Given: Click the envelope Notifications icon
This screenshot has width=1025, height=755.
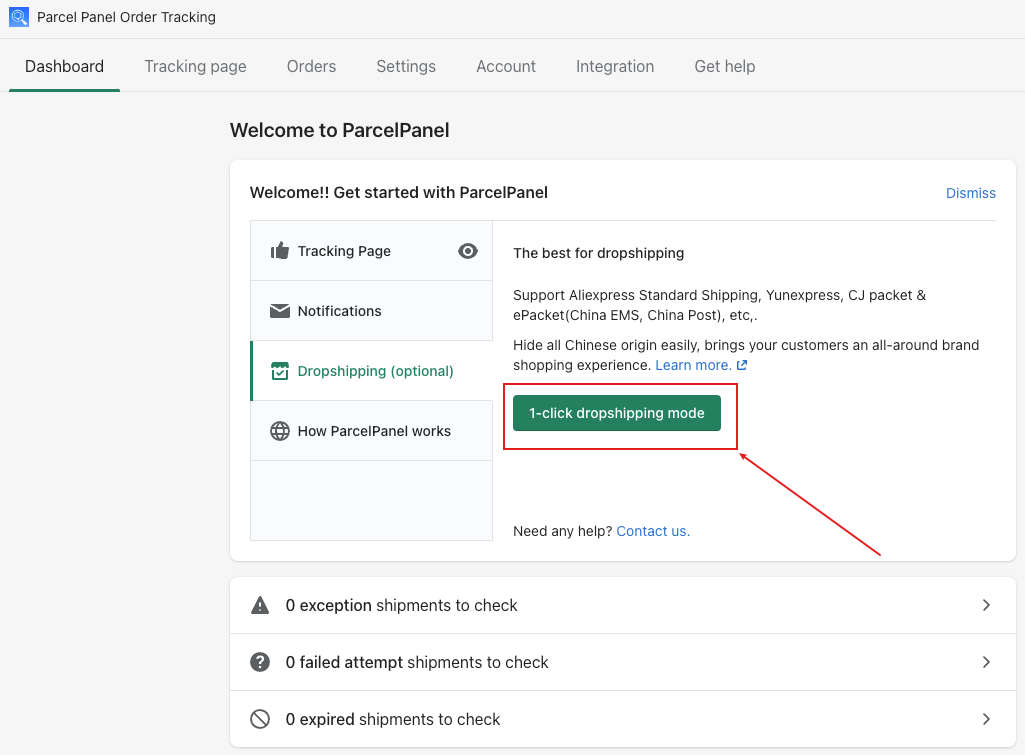Looking at the screenshot, I should 280,311.
